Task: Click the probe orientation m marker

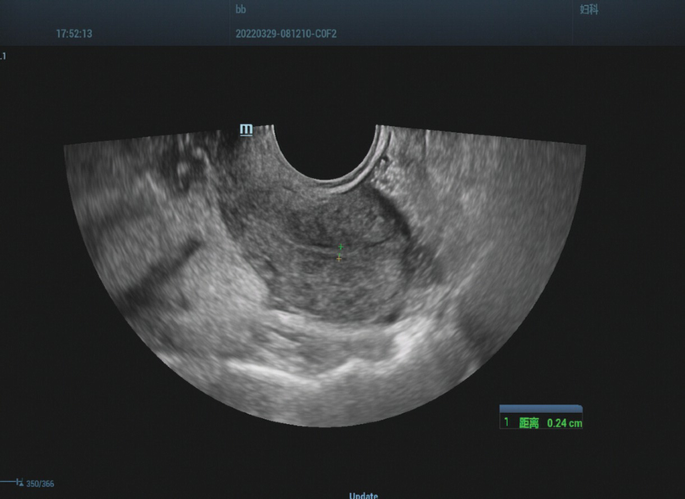Action: point(246,129)
